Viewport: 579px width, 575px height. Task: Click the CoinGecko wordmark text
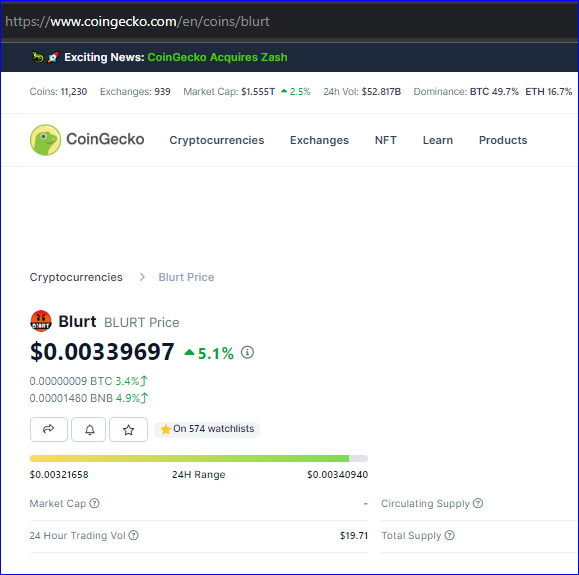pos(105,139)
